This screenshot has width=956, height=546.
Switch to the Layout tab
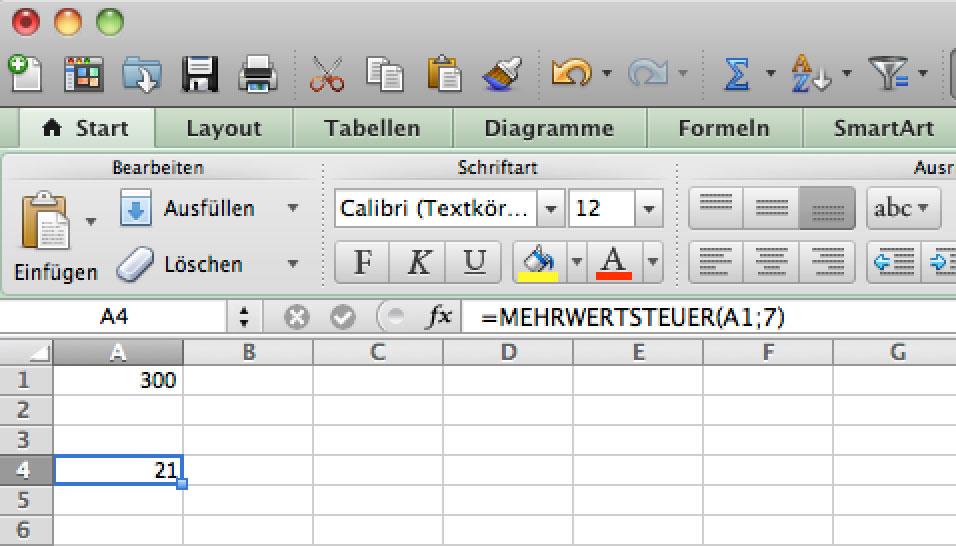tap(224, 128)
